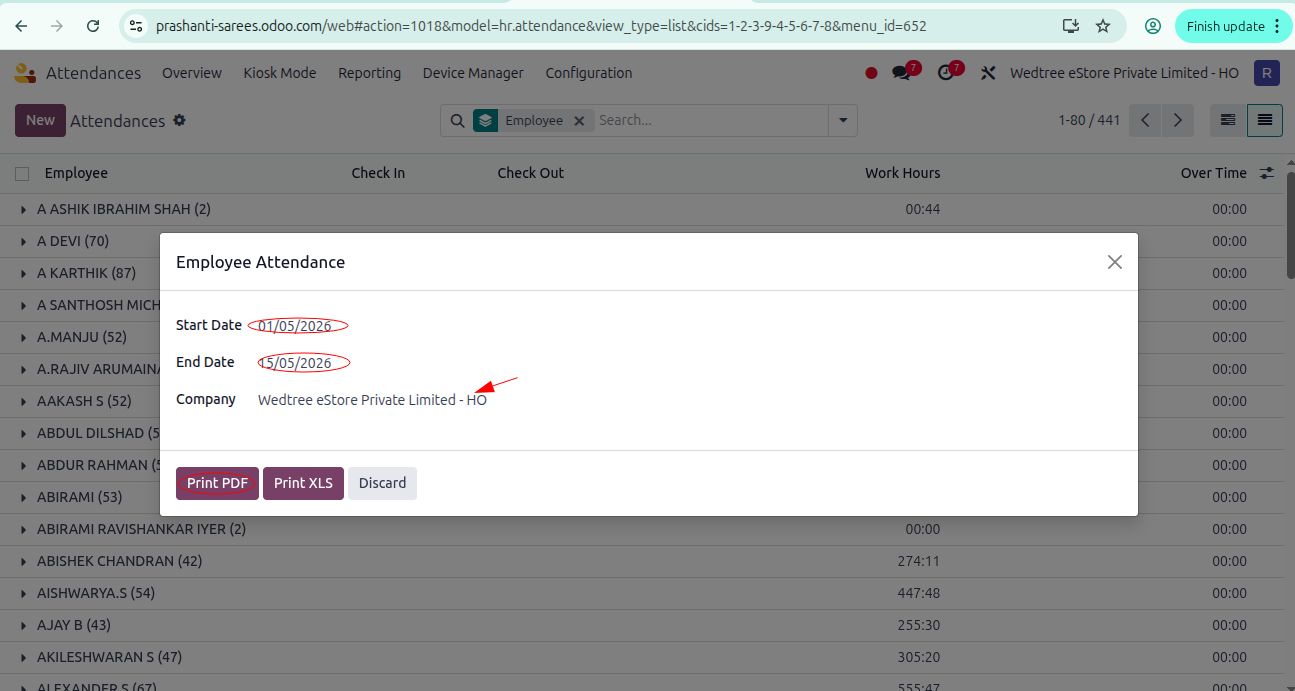Click the search magnifier icon

(457, 120)
